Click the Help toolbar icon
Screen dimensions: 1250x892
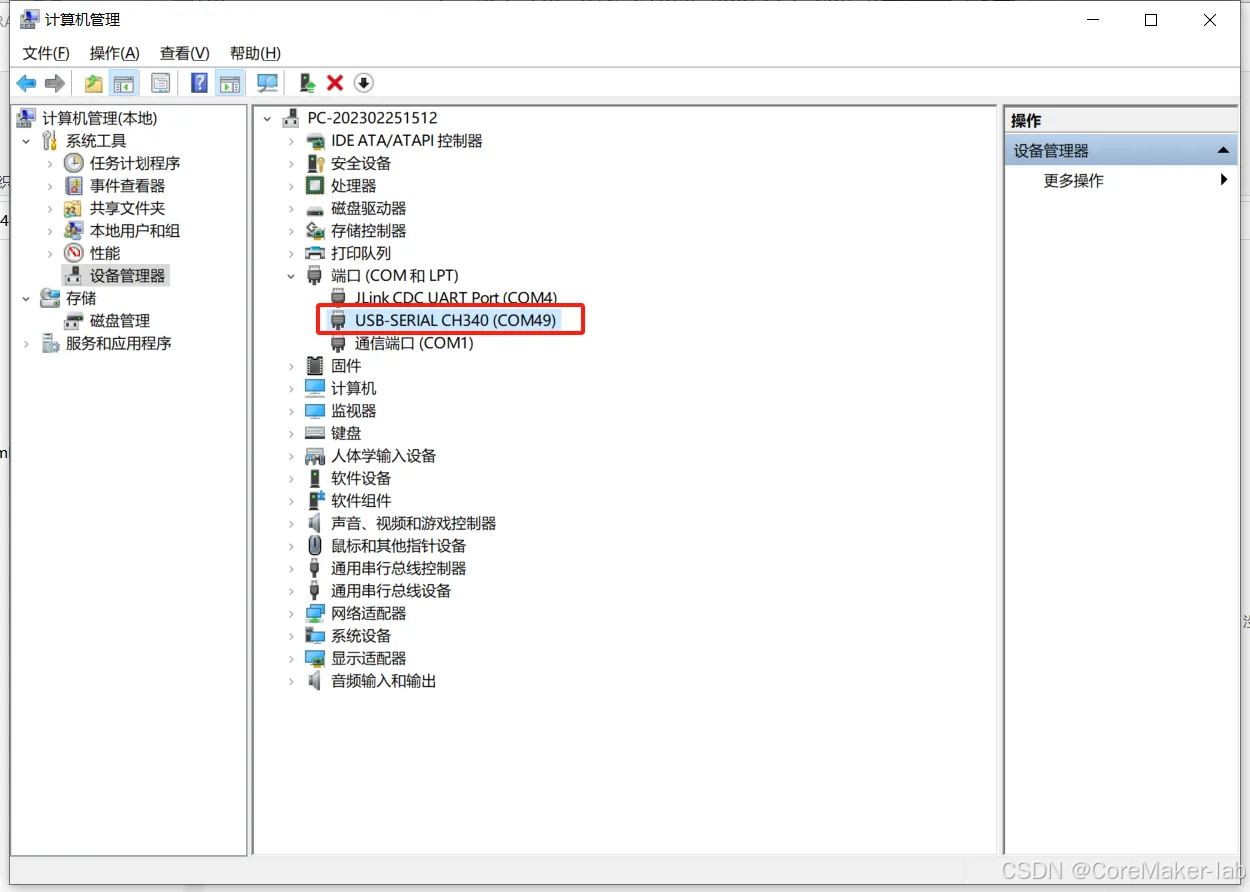198,83
